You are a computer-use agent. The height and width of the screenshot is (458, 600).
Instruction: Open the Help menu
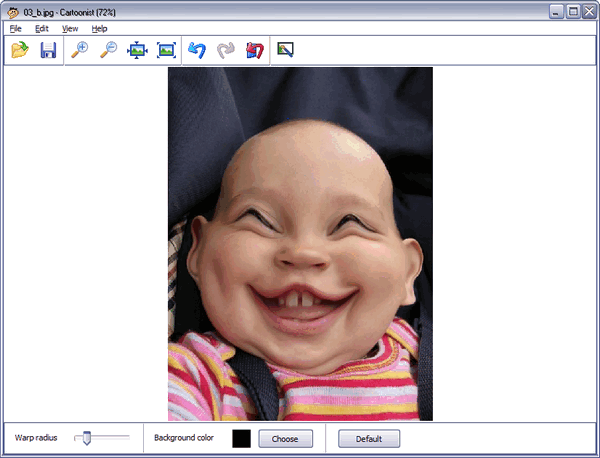(x=99, y=29)
